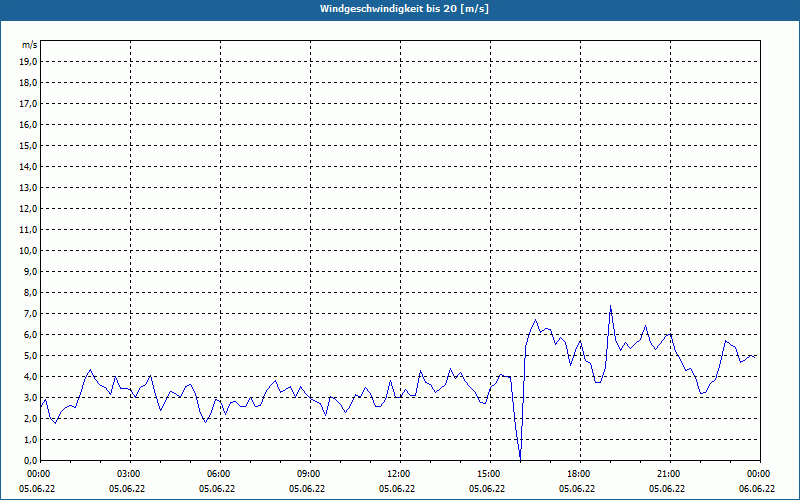
Task: Click the "6,0" y-axis value
Action: [x=31, y=335]
